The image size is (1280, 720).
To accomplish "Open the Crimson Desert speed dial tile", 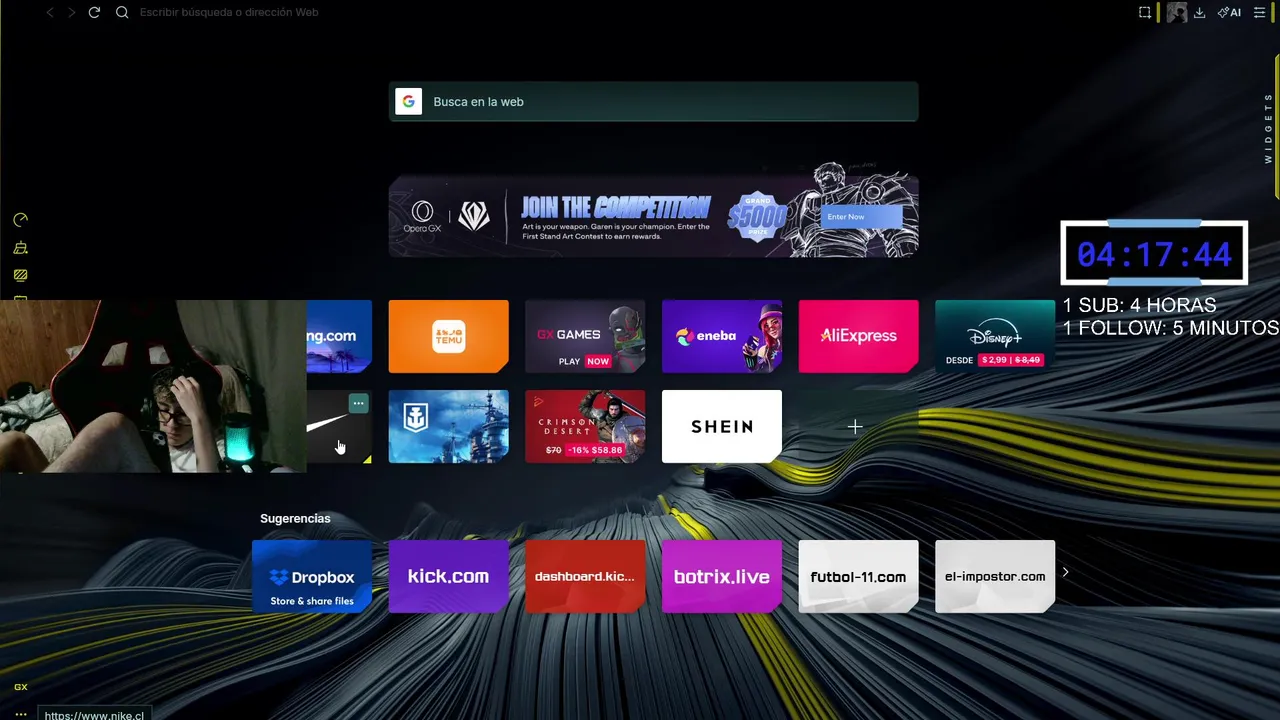I will coord(585,427).
